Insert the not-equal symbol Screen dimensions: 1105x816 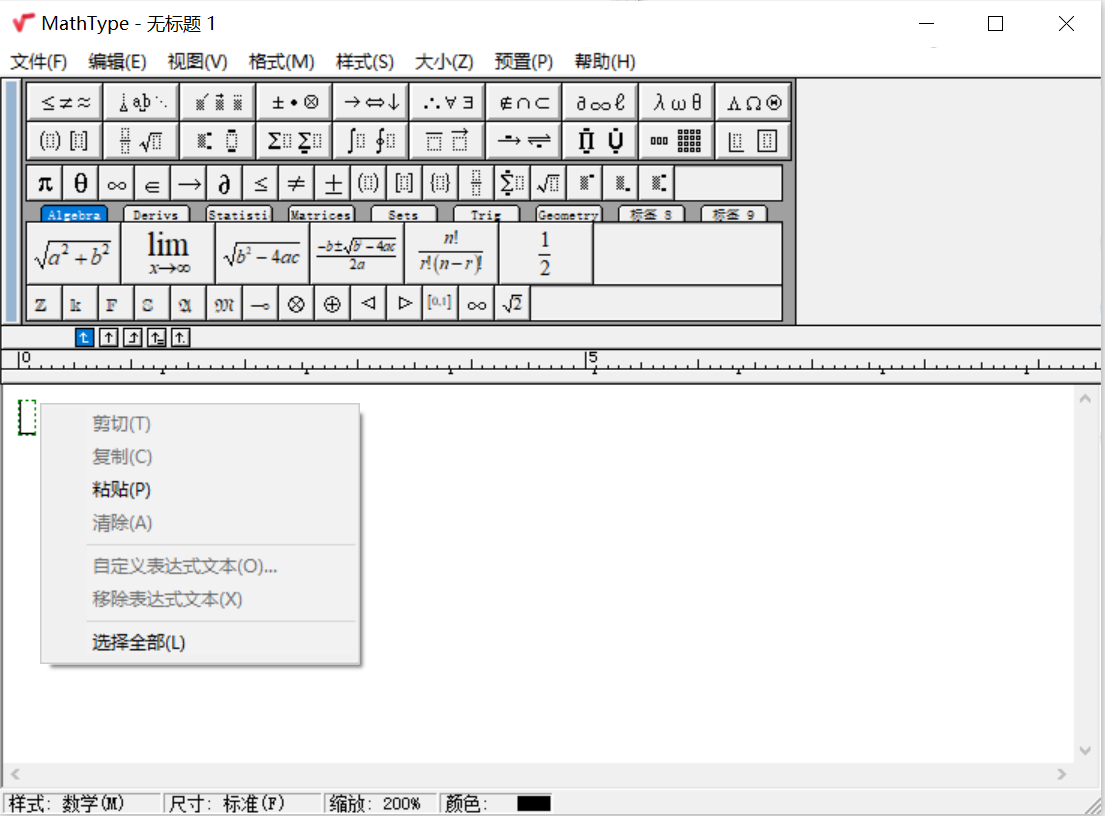point(296,184)
